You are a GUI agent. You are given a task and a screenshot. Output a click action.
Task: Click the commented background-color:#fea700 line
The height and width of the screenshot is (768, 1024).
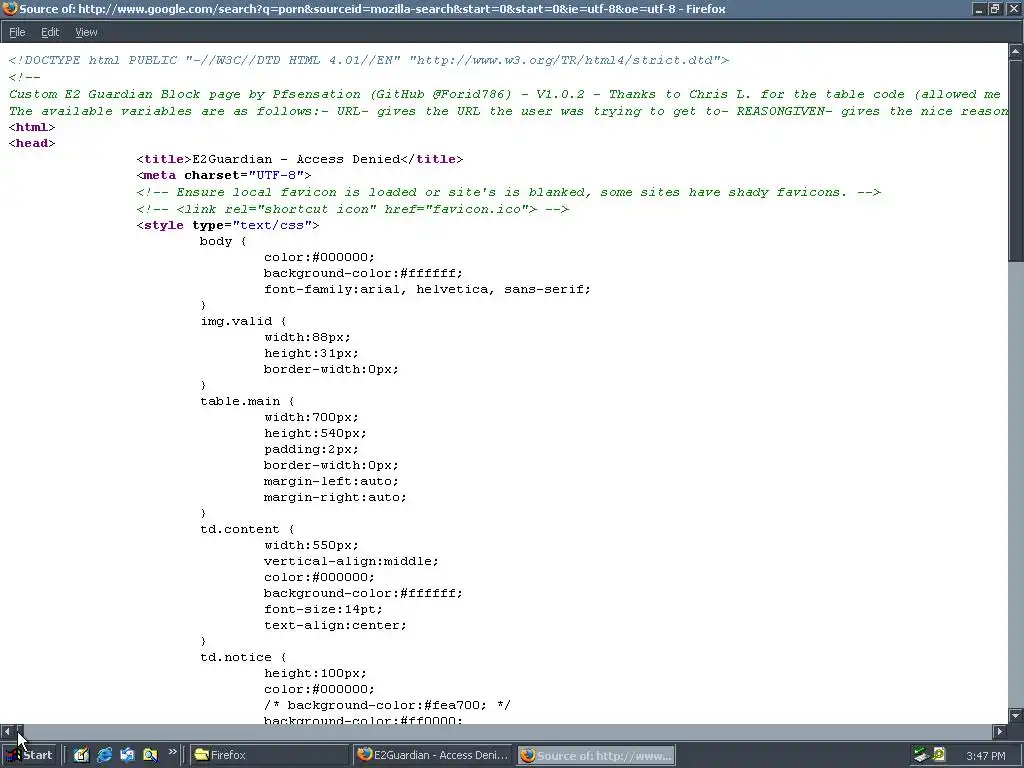click(x=387, y=705)
